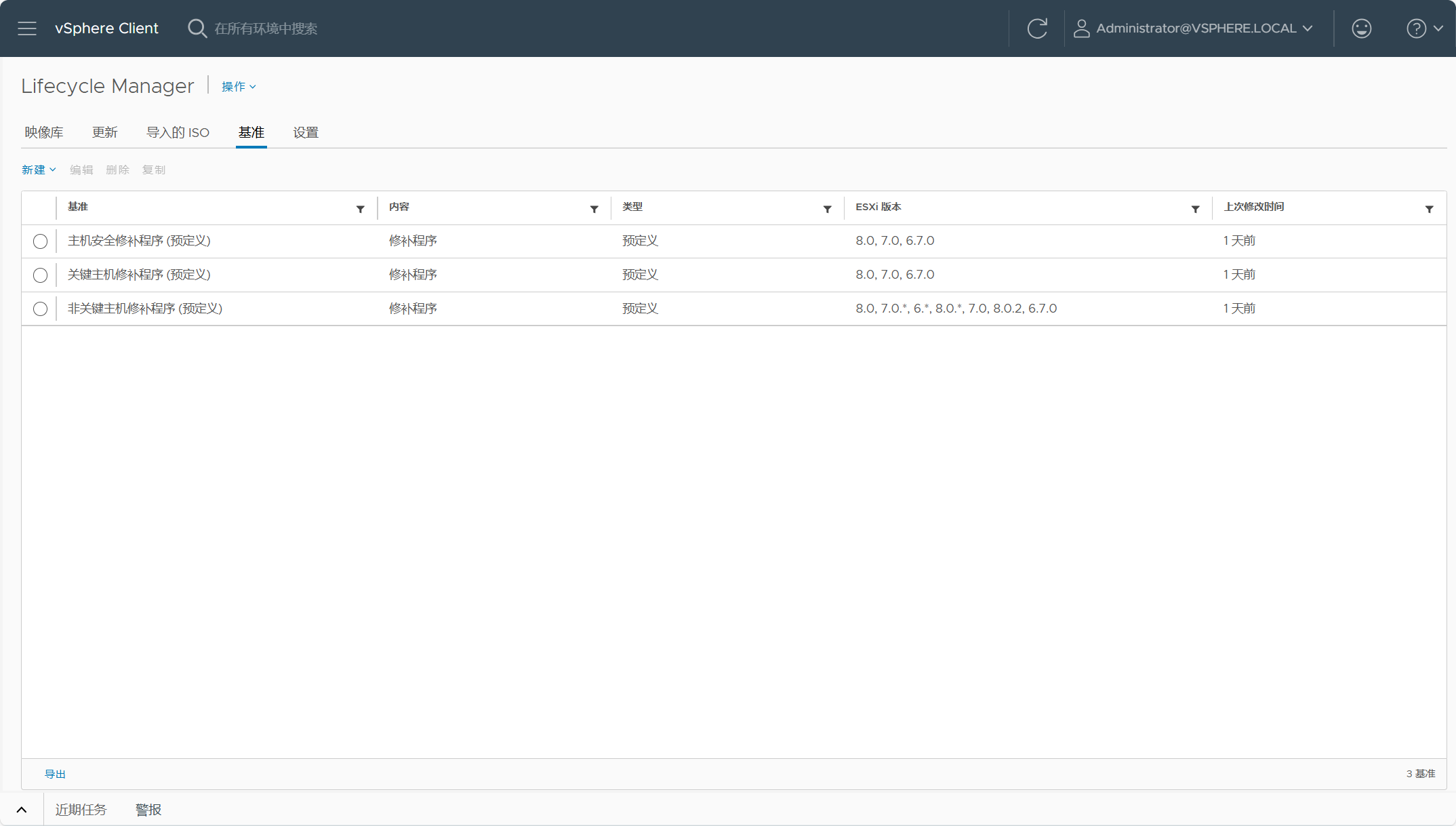Screen dimensions: 1456x826
Task: Expand the bottom tasks panel chevron
Action: [x=22, y=810]
